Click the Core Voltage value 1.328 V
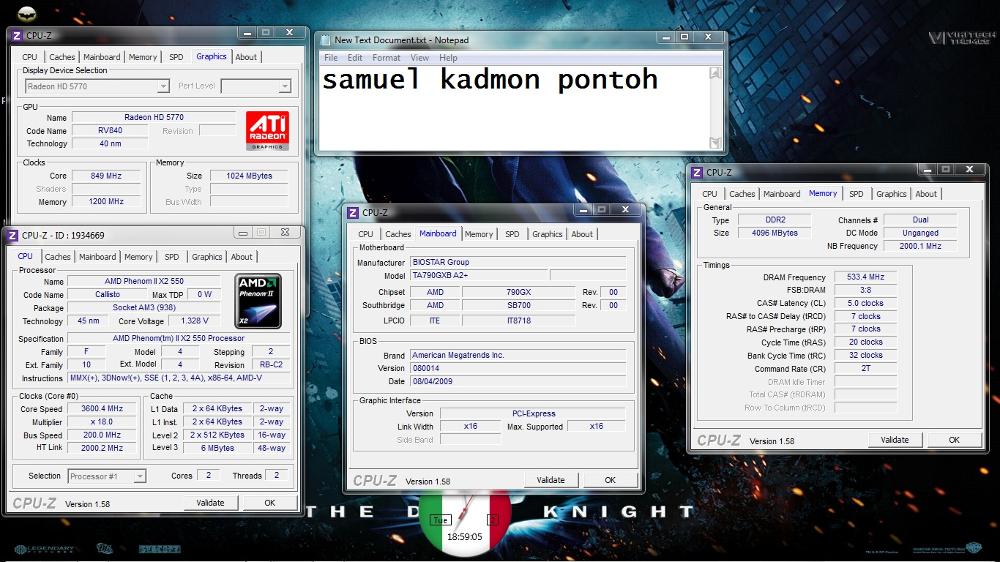The height and width of the screenshot is (562, 1000). coord(195,321)
